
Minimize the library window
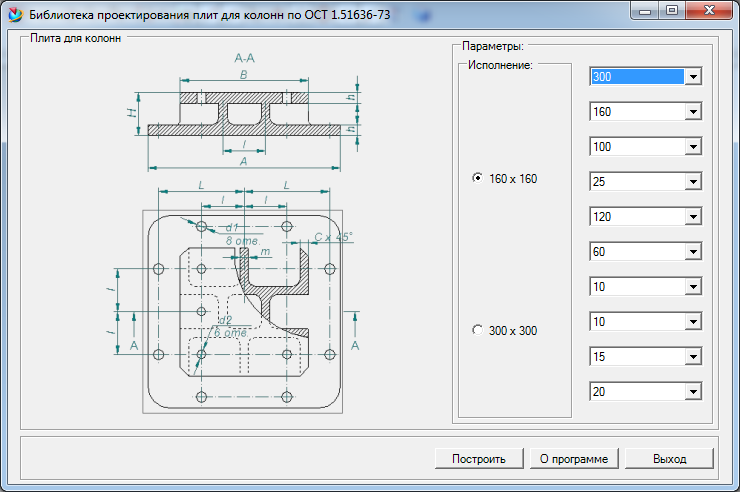pos(646,10)
